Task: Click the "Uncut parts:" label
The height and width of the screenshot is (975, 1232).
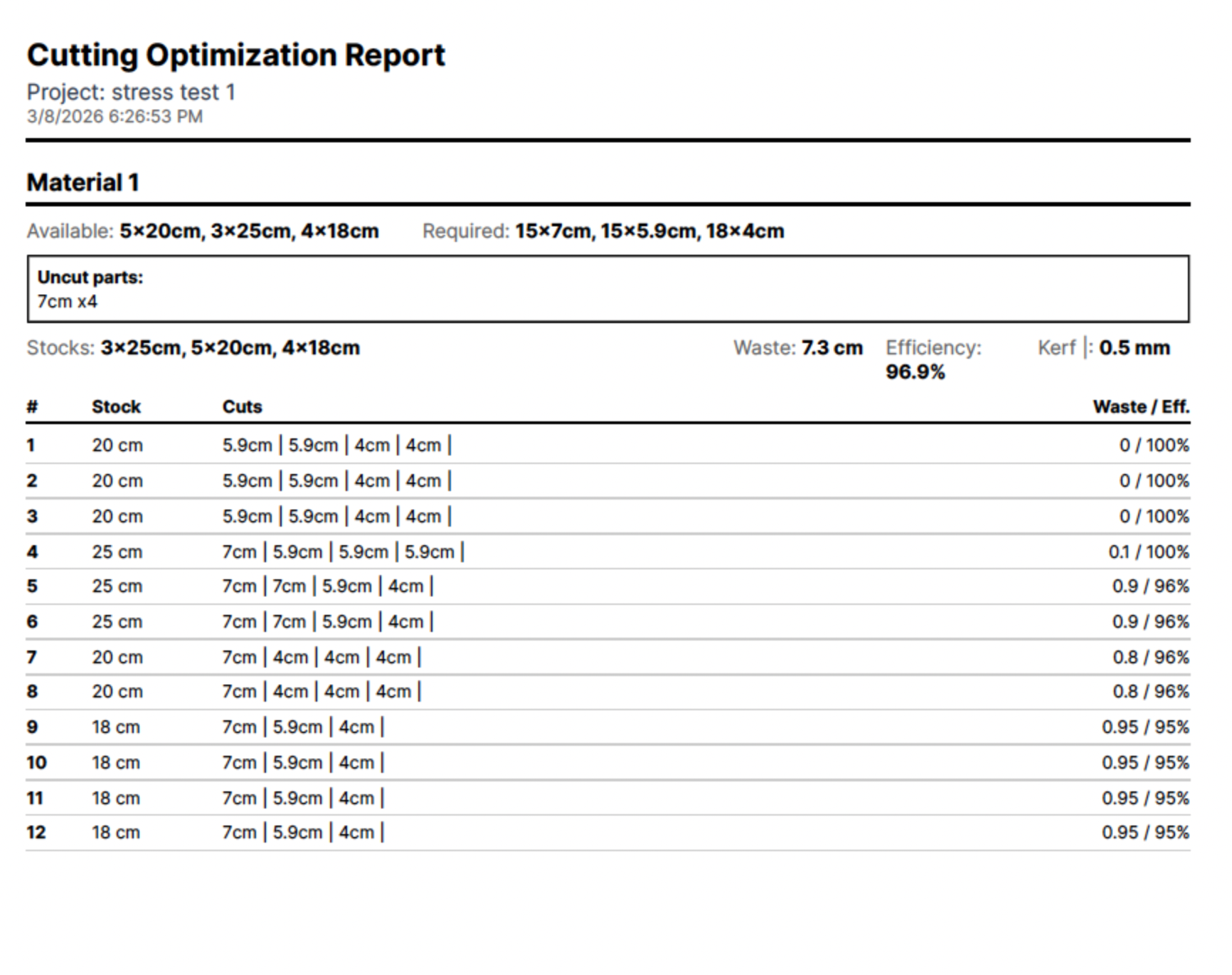Action: 90,278
